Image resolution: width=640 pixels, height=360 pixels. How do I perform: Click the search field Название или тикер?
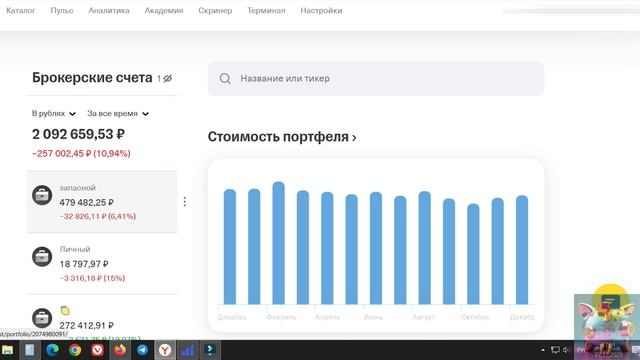pos(376,78)
